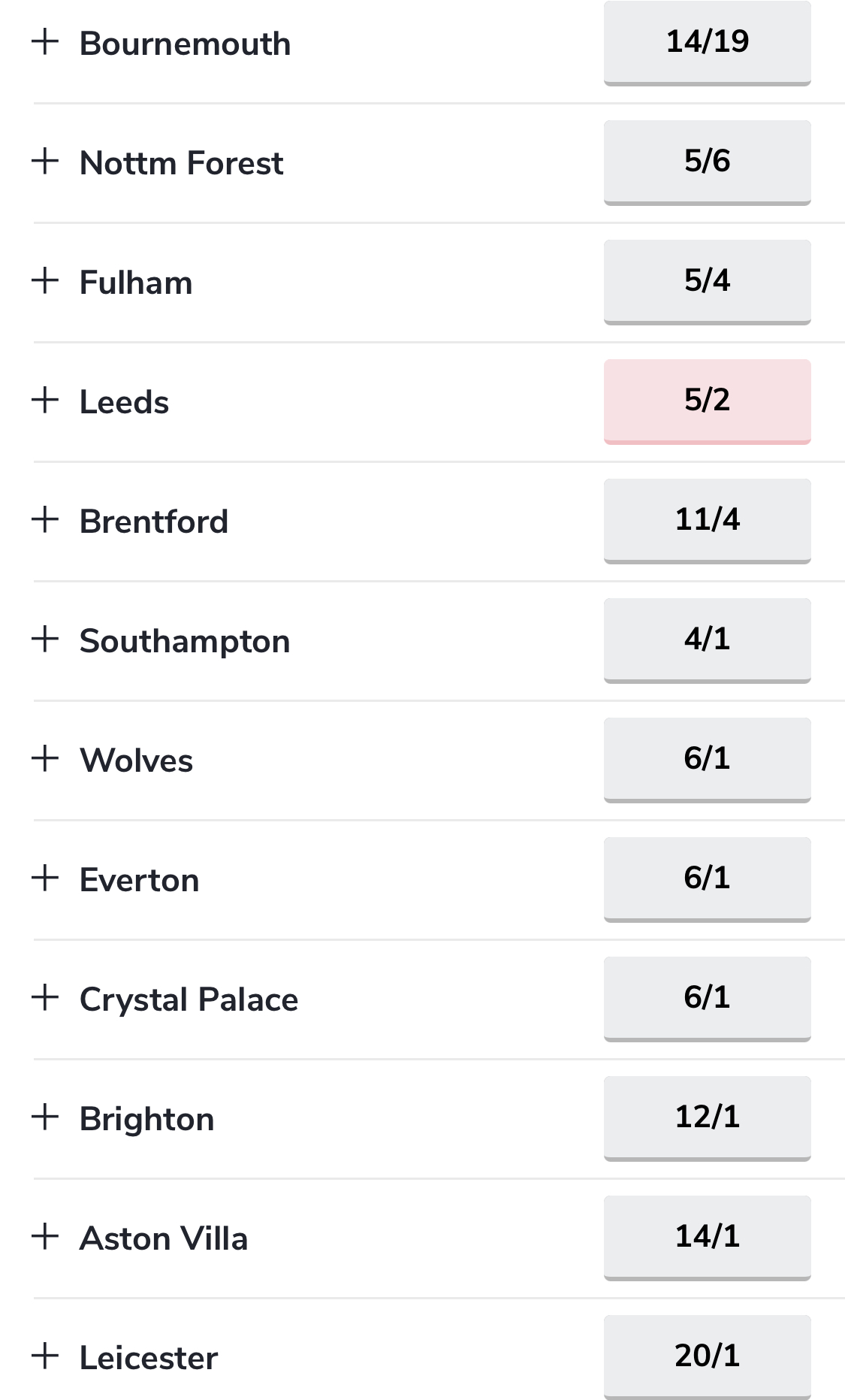The width and height of the screenshot is (845, 1400).
Task: Expand the Fulham row plus icon
Action: pyautogui.click(x=45, y=280)
